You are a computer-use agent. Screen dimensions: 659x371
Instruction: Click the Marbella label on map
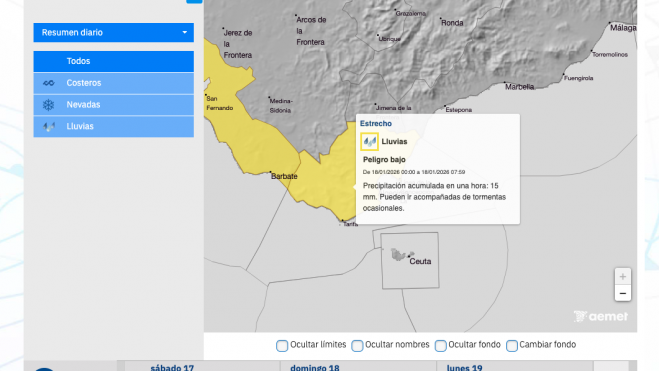pyautogui.click(x=519, y=87)
